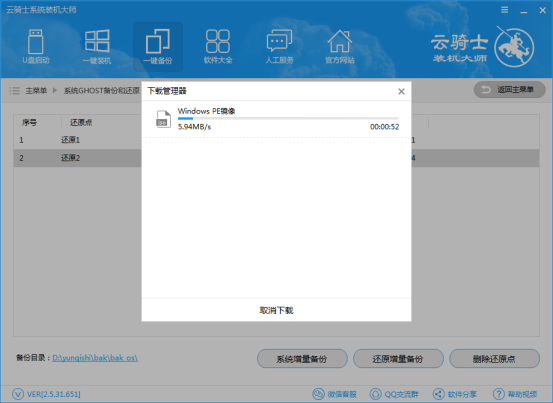Click the 系统增量备份 button
This screenshot has width=553, height=403.
302,359
